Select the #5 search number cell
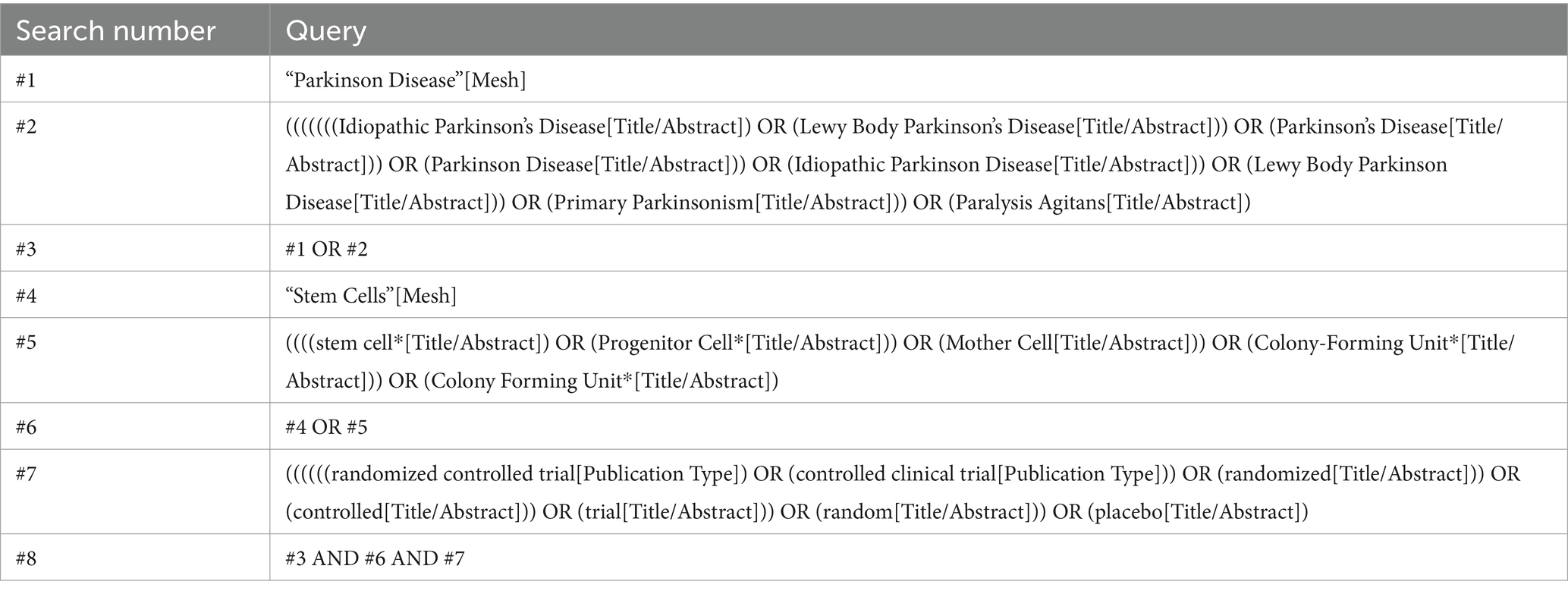The image size is (1568, 594). click(26, 343)
